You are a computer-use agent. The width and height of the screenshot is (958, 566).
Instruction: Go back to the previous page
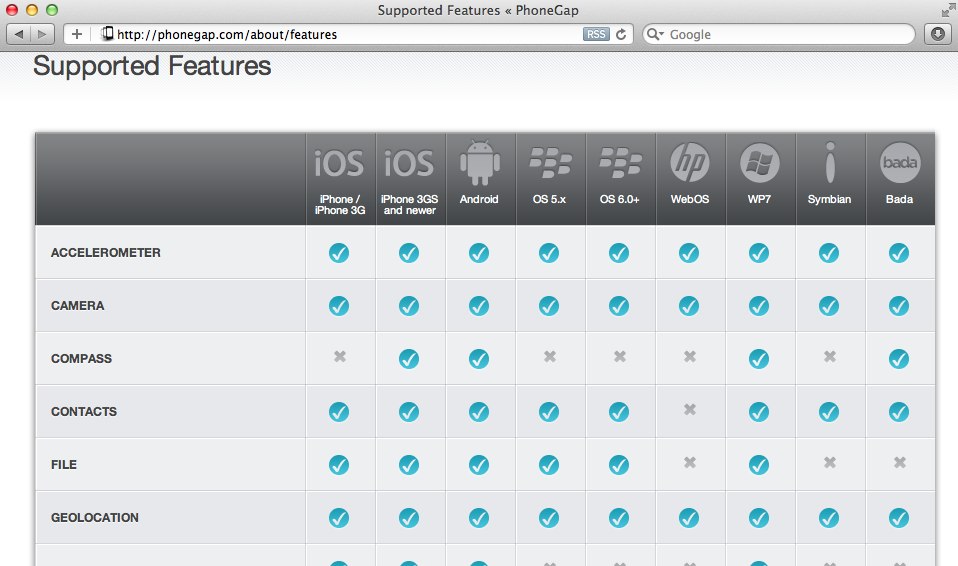[18, 34]
